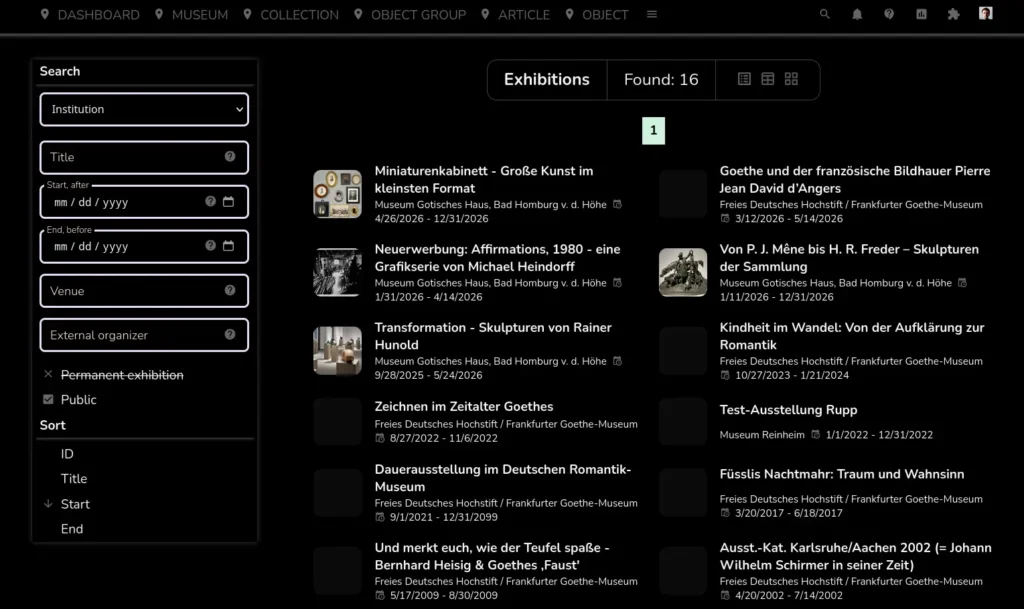Open Transformation - Skulpturen von Rainer Hunold
This screenshot has height=609, width=1024.
[x=493, y=336]
